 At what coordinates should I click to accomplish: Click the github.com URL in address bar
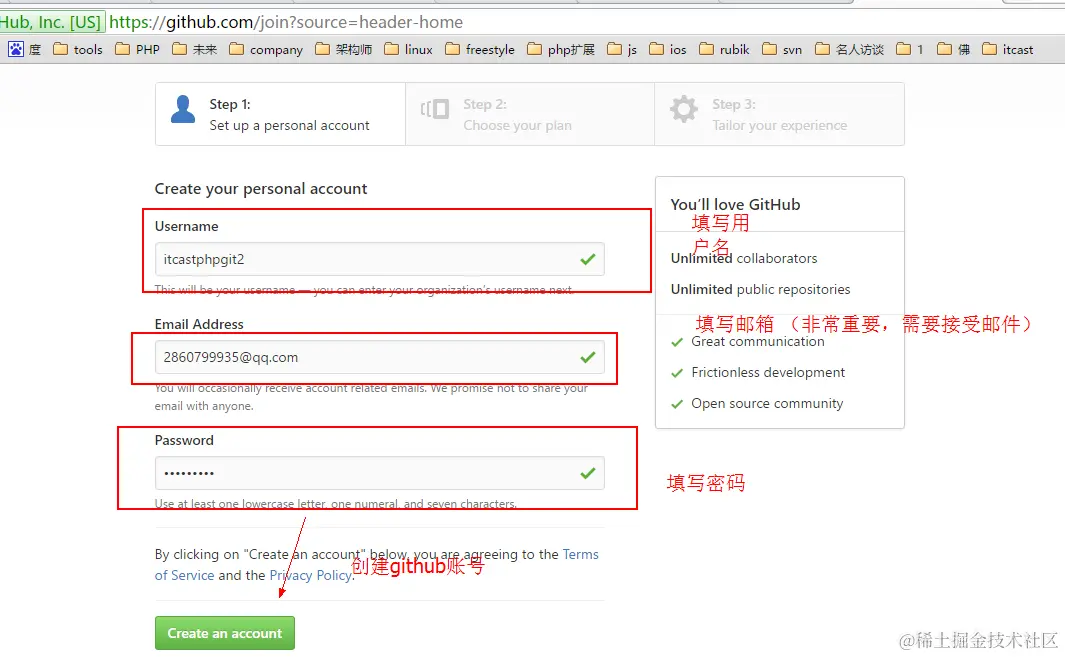285,22
